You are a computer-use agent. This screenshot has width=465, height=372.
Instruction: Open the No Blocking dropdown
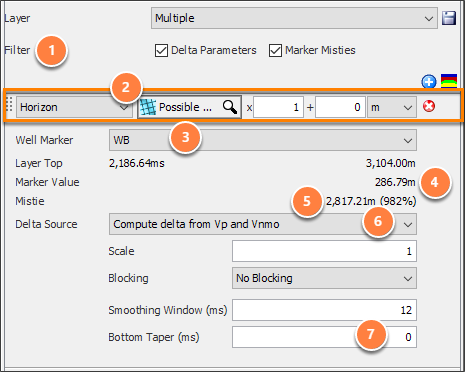click(x=324, y=278)
